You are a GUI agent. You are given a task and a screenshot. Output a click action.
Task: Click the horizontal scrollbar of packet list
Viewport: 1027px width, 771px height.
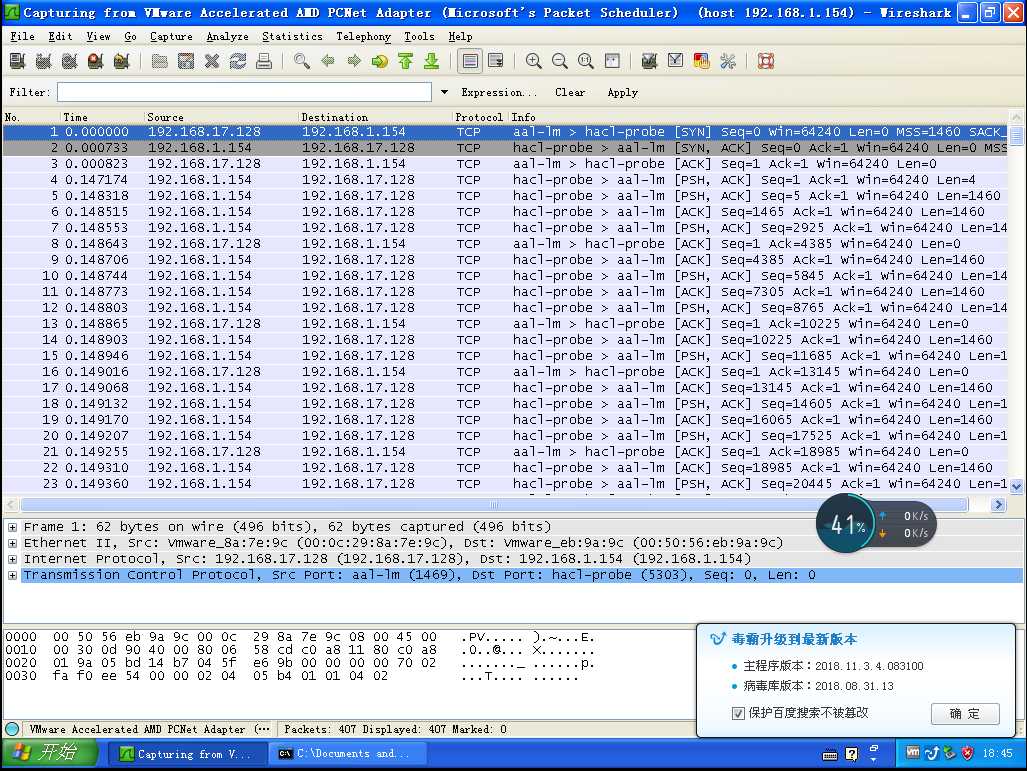point(494,504)
